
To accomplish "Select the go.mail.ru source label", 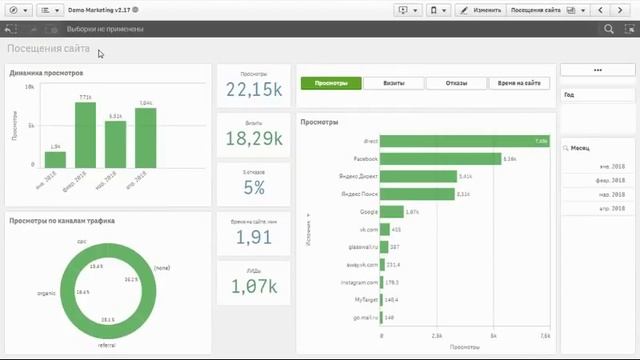I will point(366,318).
